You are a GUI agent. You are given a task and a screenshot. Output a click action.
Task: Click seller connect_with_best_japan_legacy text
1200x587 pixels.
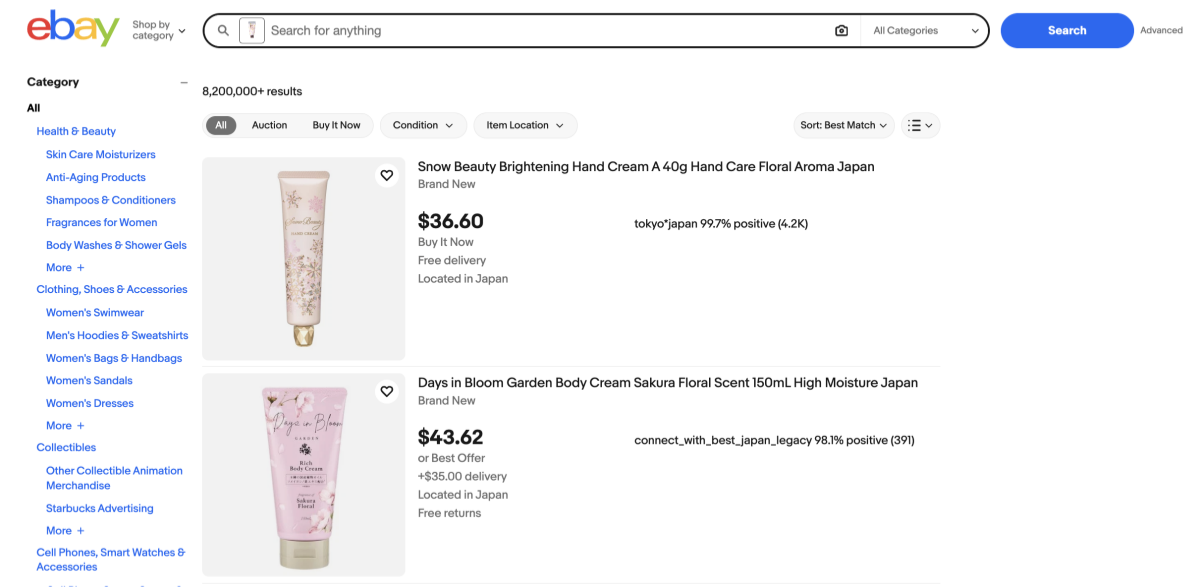tap(774, 440)
